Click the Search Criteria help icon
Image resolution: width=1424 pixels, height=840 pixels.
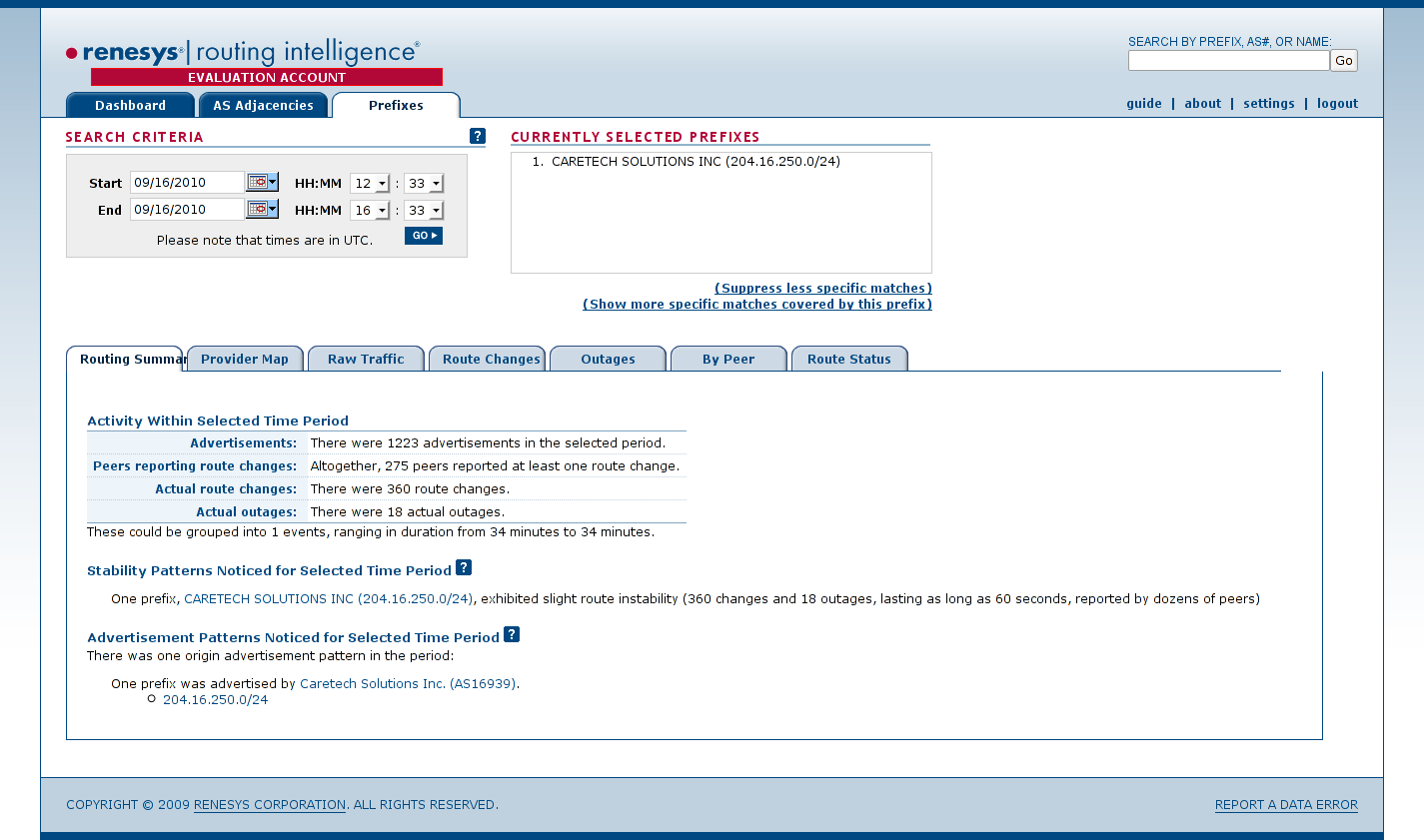coord(478,137)
